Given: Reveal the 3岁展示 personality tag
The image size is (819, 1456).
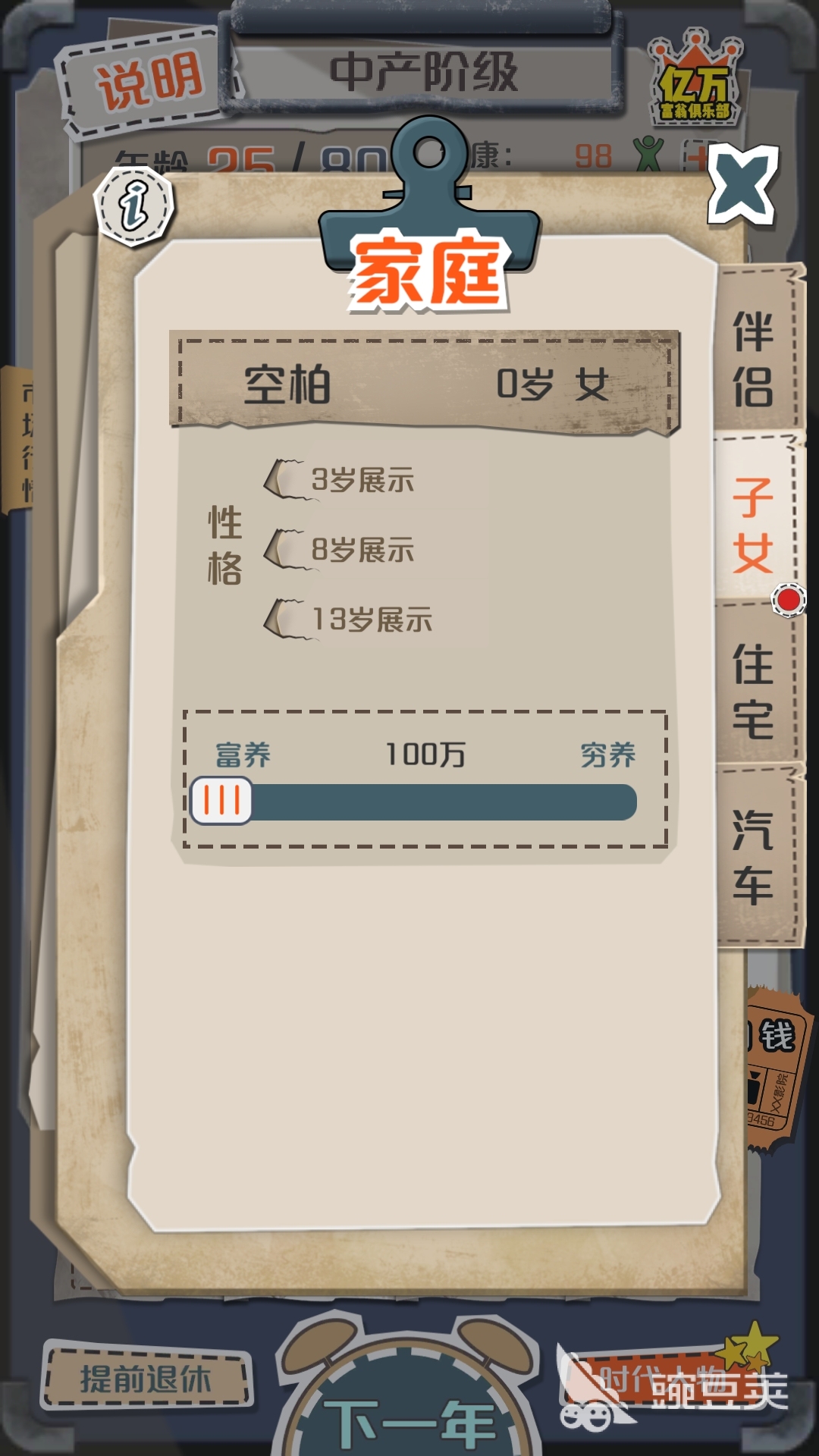Looking at the screenshot, I should (340, 479).
